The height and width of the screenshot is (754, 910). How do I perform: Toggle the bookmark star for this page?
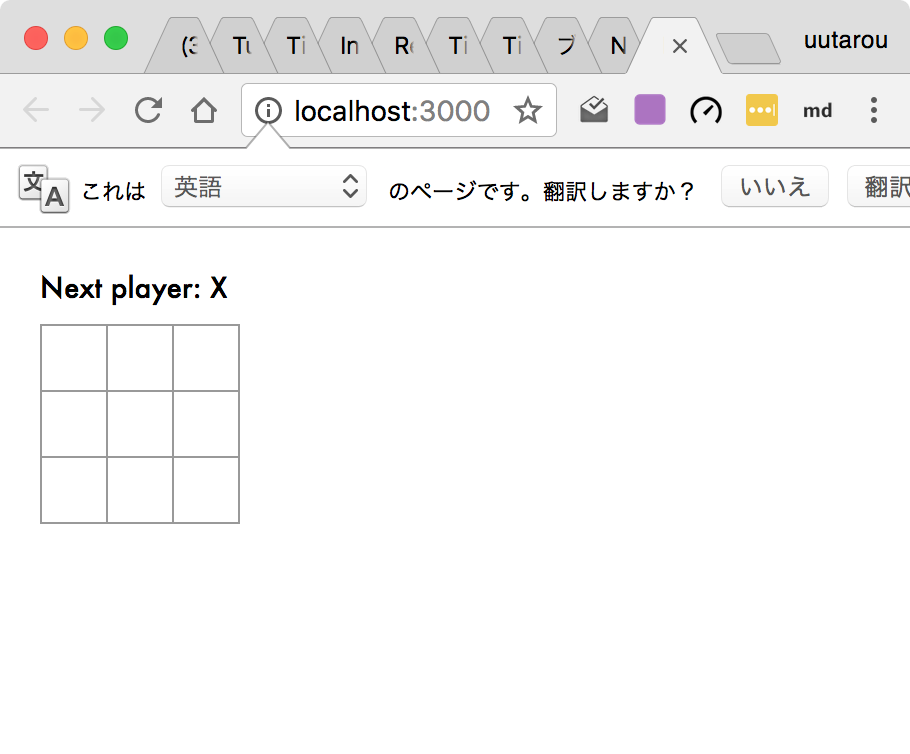click(x=527, y=111)
